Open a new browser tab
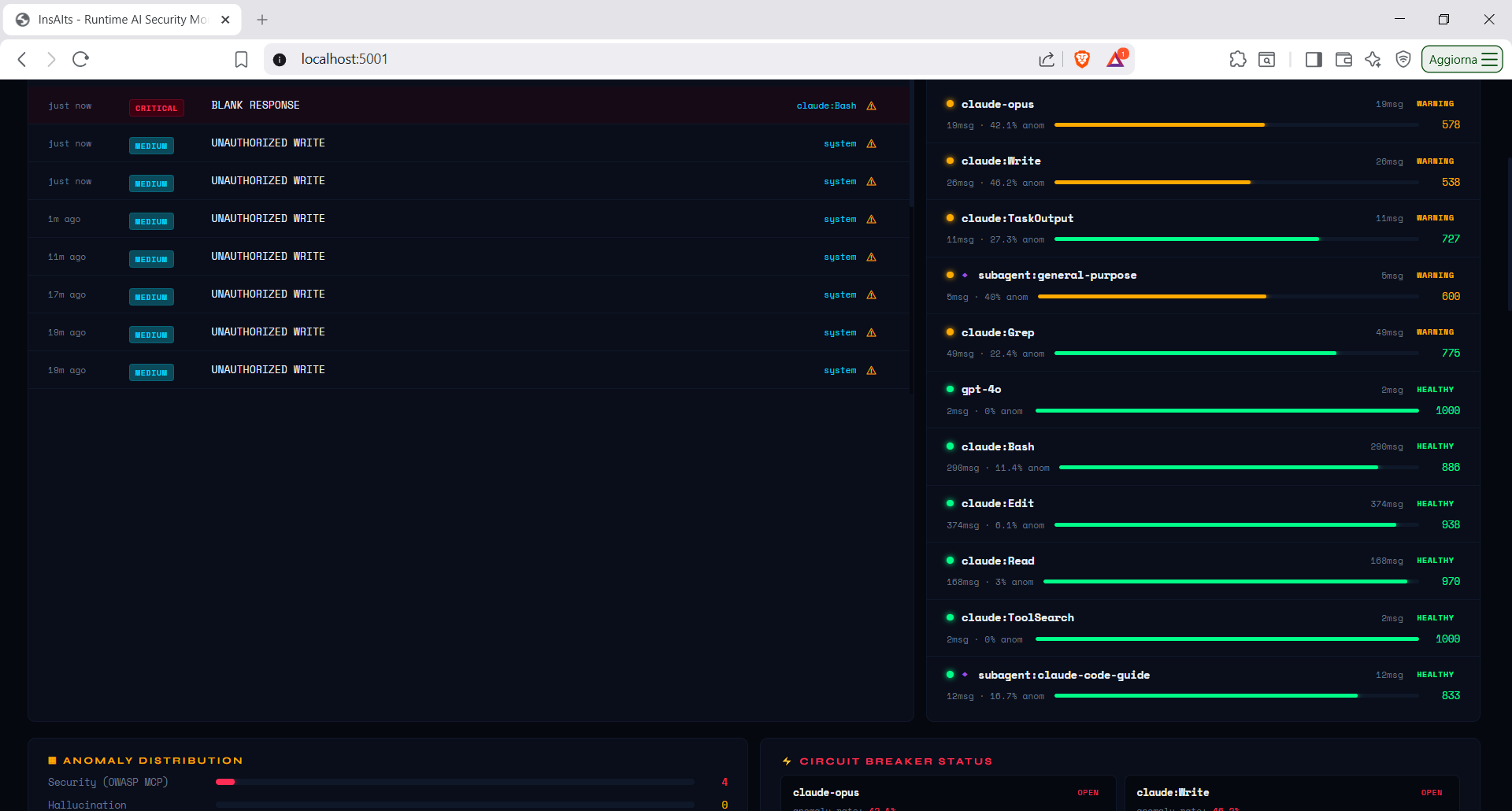1512x811 pixels. coord(262,20)
